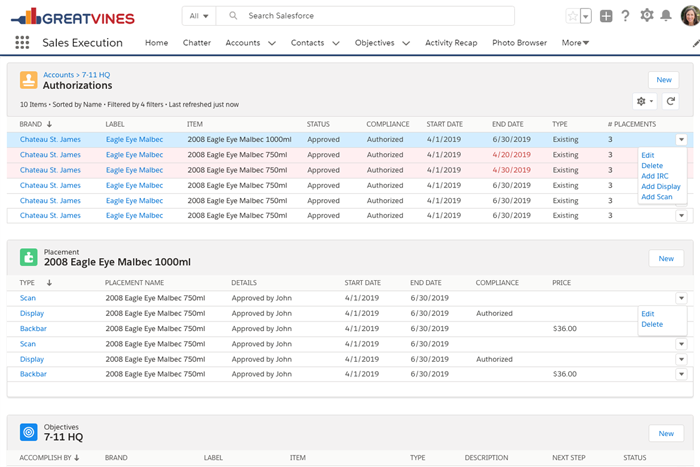
Task: Click the favorites star icon
Action: pos(571,16)
